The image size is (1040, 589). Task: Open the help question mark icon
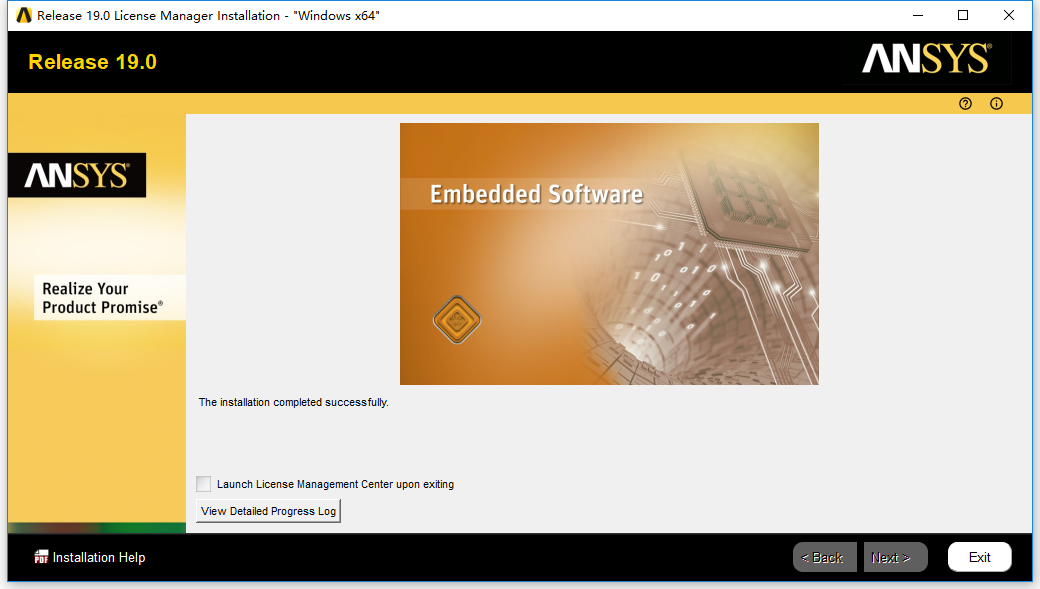coord(965,103)
